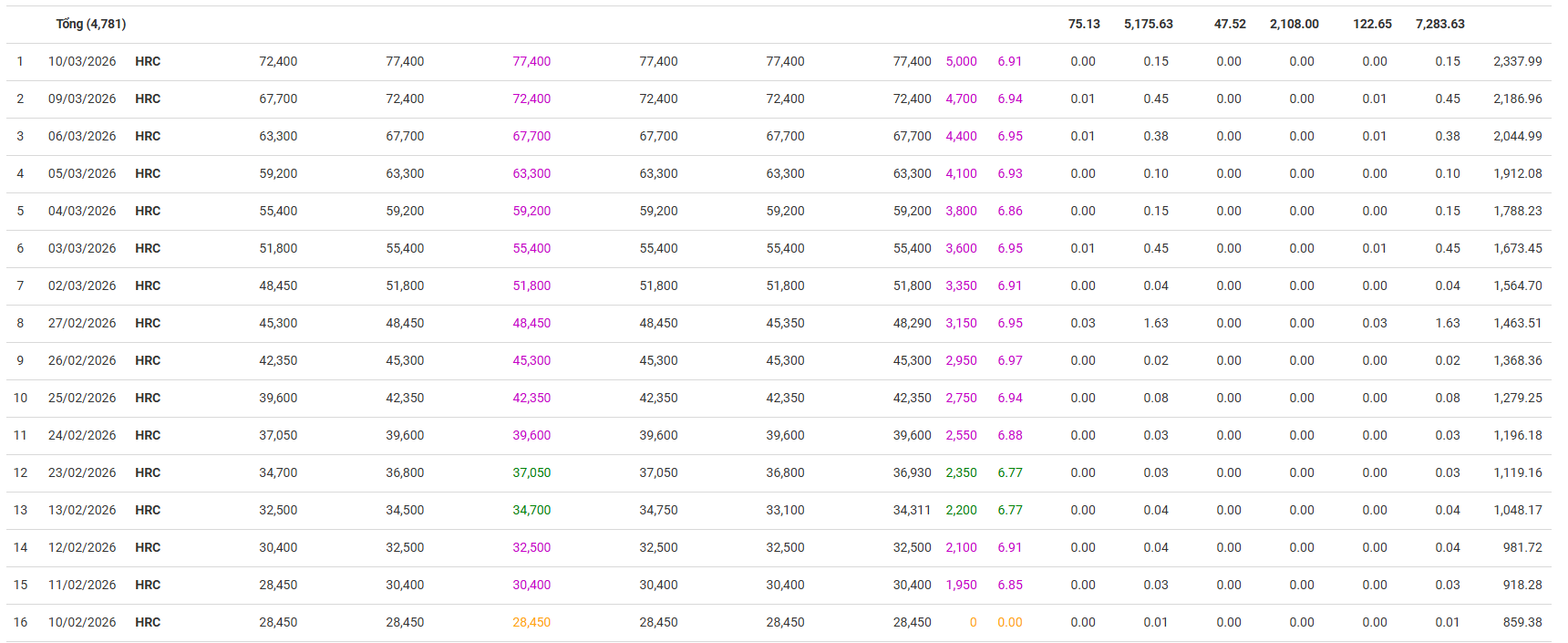Open the HRC link in row 16
Image resolution: width=1568 pixels, height=643 pixels.
(148, 622)
